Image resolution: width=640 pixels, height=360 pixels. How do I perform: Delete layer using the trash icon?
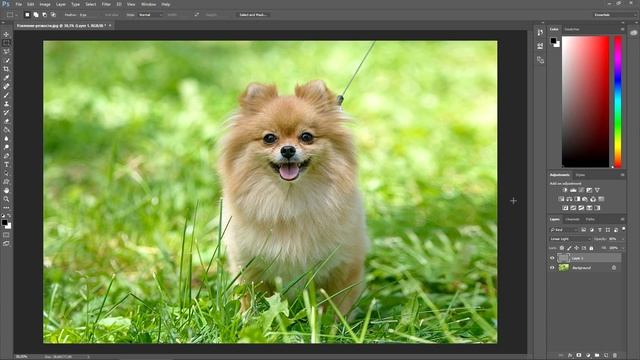[x=615, y=356]
